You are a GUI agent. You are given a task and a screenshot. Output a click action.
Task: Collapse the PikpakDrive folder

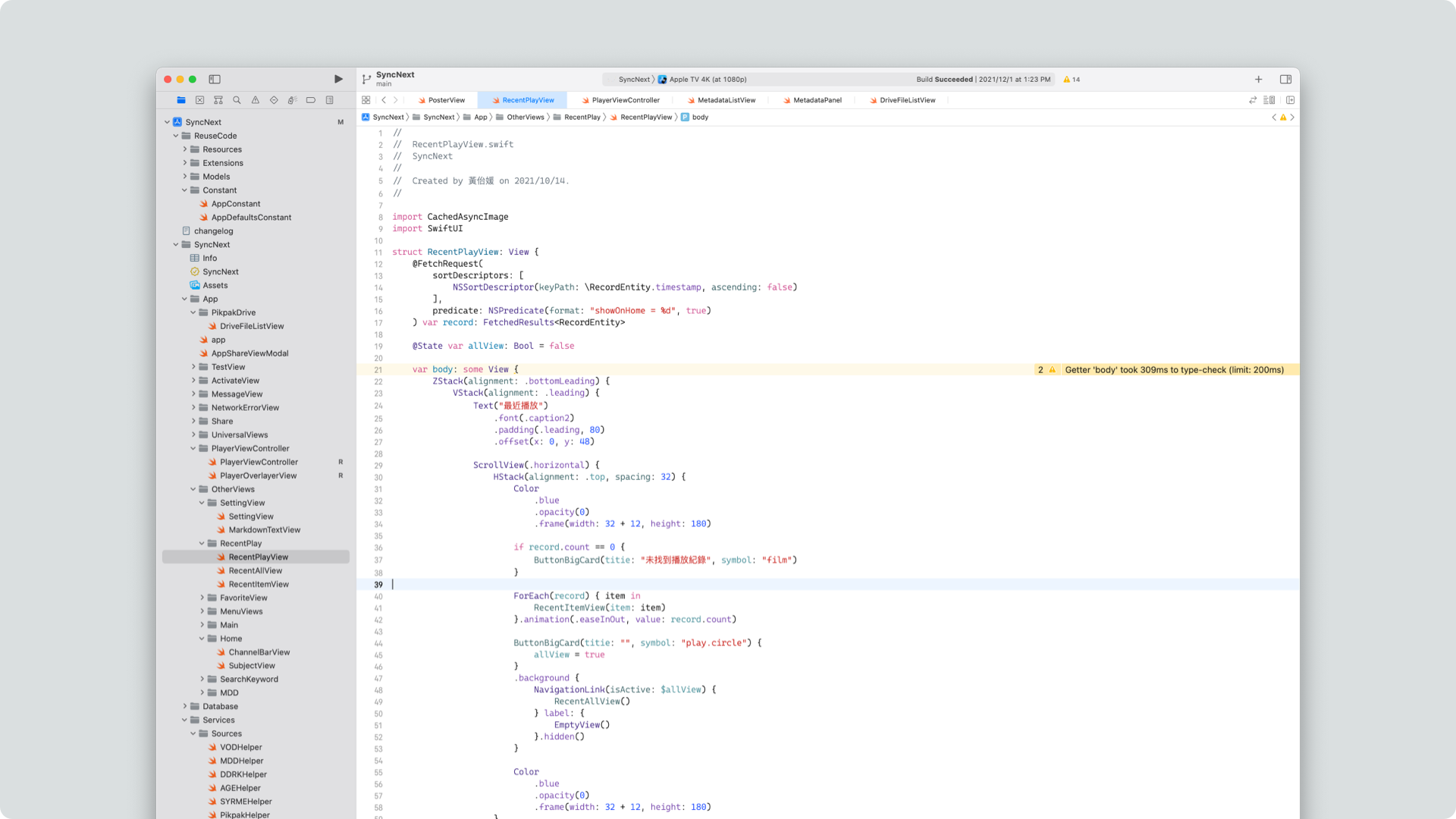click(193, 312)
